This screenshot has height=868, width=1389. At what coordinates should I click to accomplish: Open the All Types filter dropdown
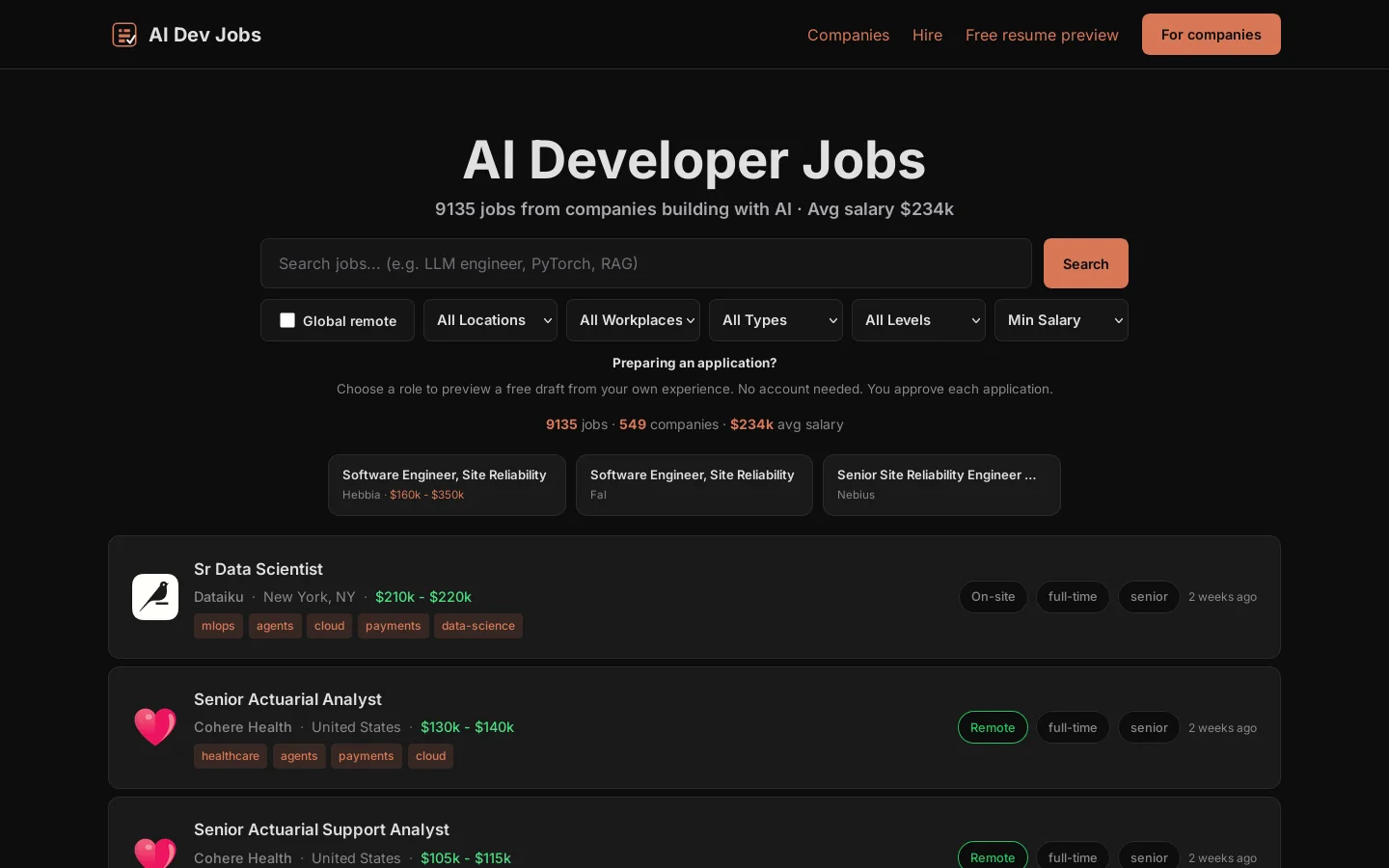(776, 320)
